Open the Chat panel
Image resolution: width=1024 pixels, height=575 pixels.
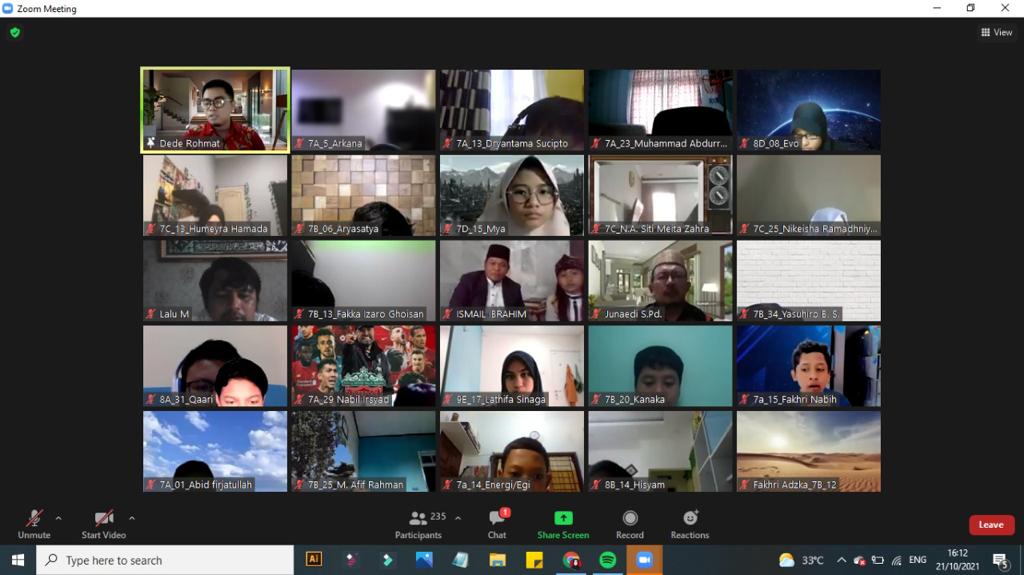pyautogui.click(x=497, y=524)
